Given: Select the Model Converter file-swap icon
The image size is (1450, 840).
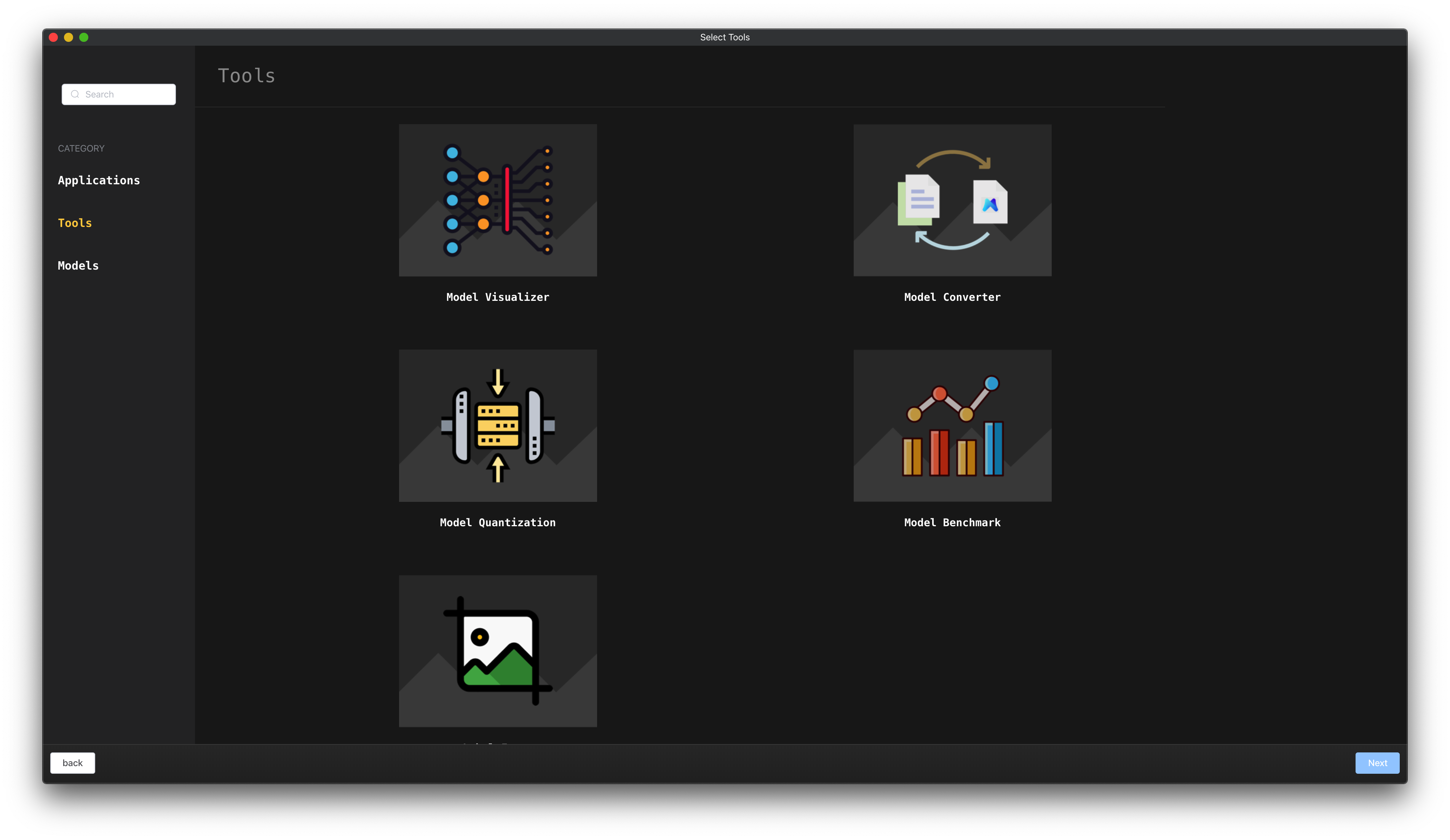Looking at the screenshot, I should click(952, 200).
